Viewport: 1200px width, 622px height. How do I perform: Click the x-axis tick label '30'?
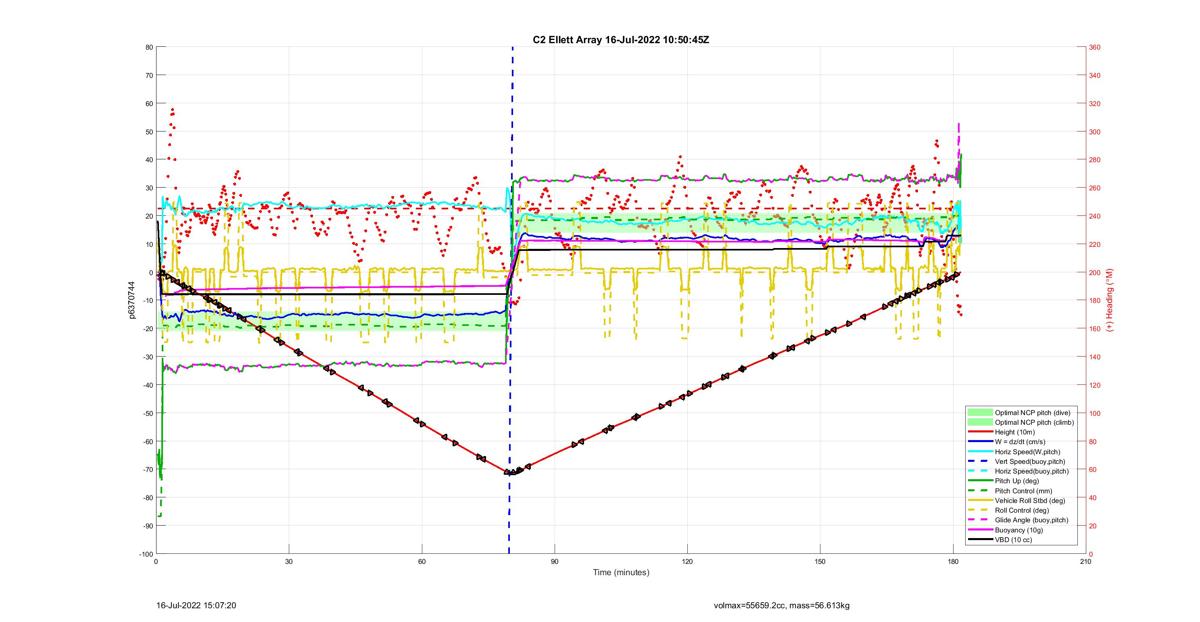point(289,562)
